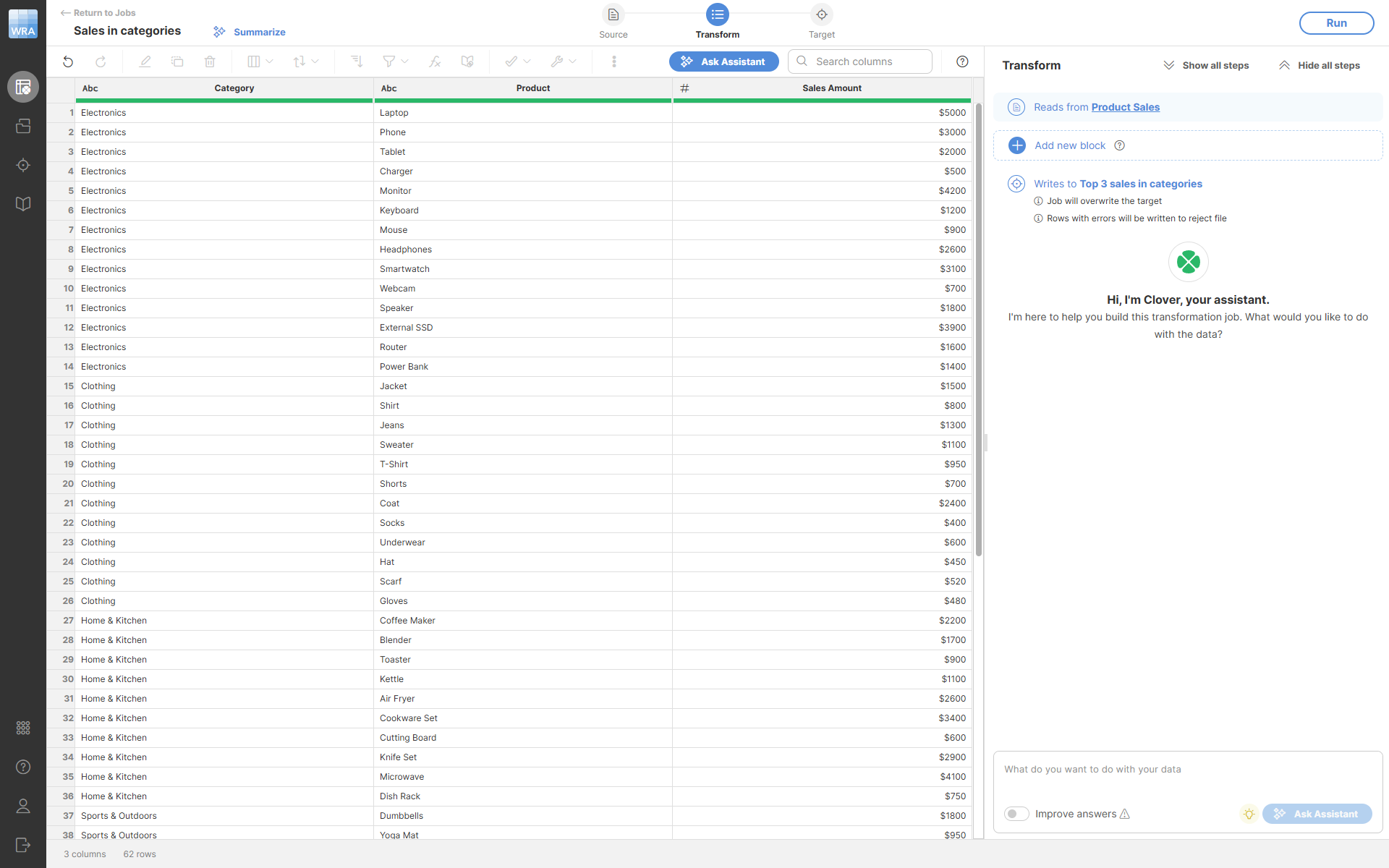
Task: Redo the last change
Action: pyautogui.click(x=101, y=61)
